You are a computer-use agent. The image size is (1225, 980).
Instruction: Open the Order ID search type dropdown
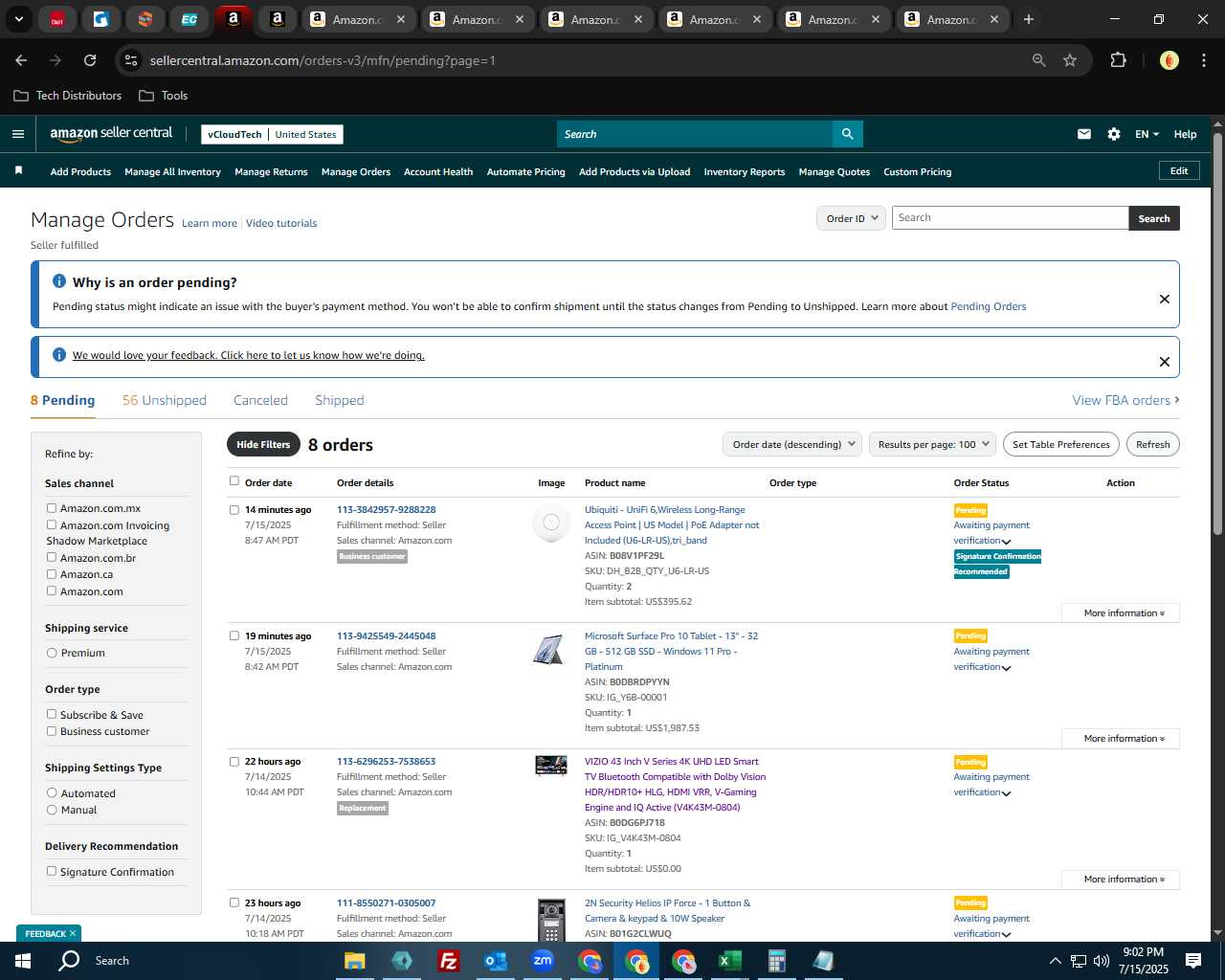click(x=851, y=218)
